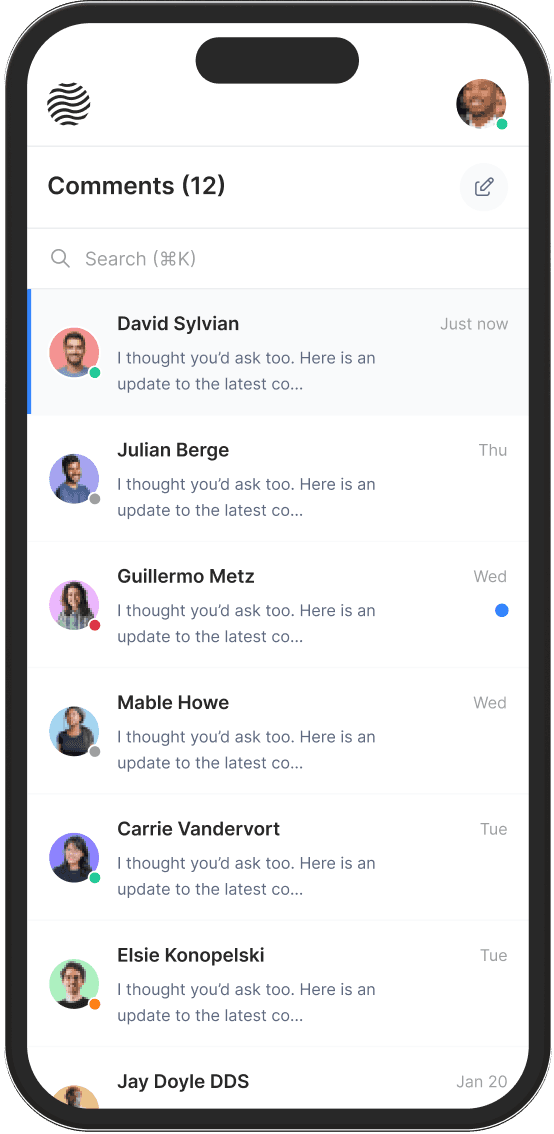The image size is (554, 1134).
Task: Open David Sylvian's comment
Action: point(278,352)
